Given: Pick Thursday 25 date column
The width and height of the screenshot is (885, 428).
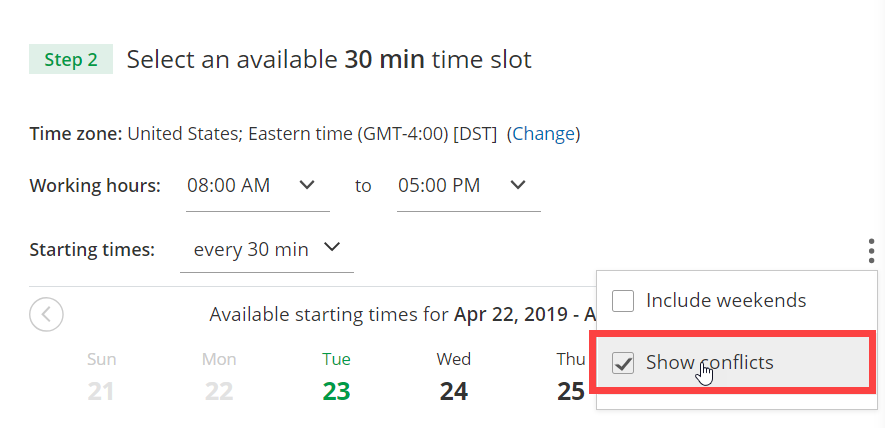Looking at the screenshot, I should coord(571,377).
